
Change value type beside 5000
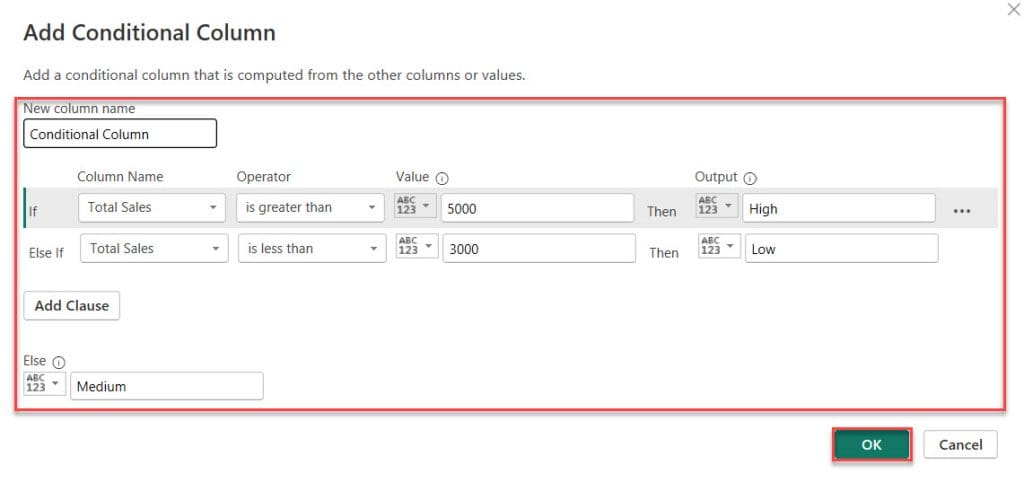[x=415, y=206]
